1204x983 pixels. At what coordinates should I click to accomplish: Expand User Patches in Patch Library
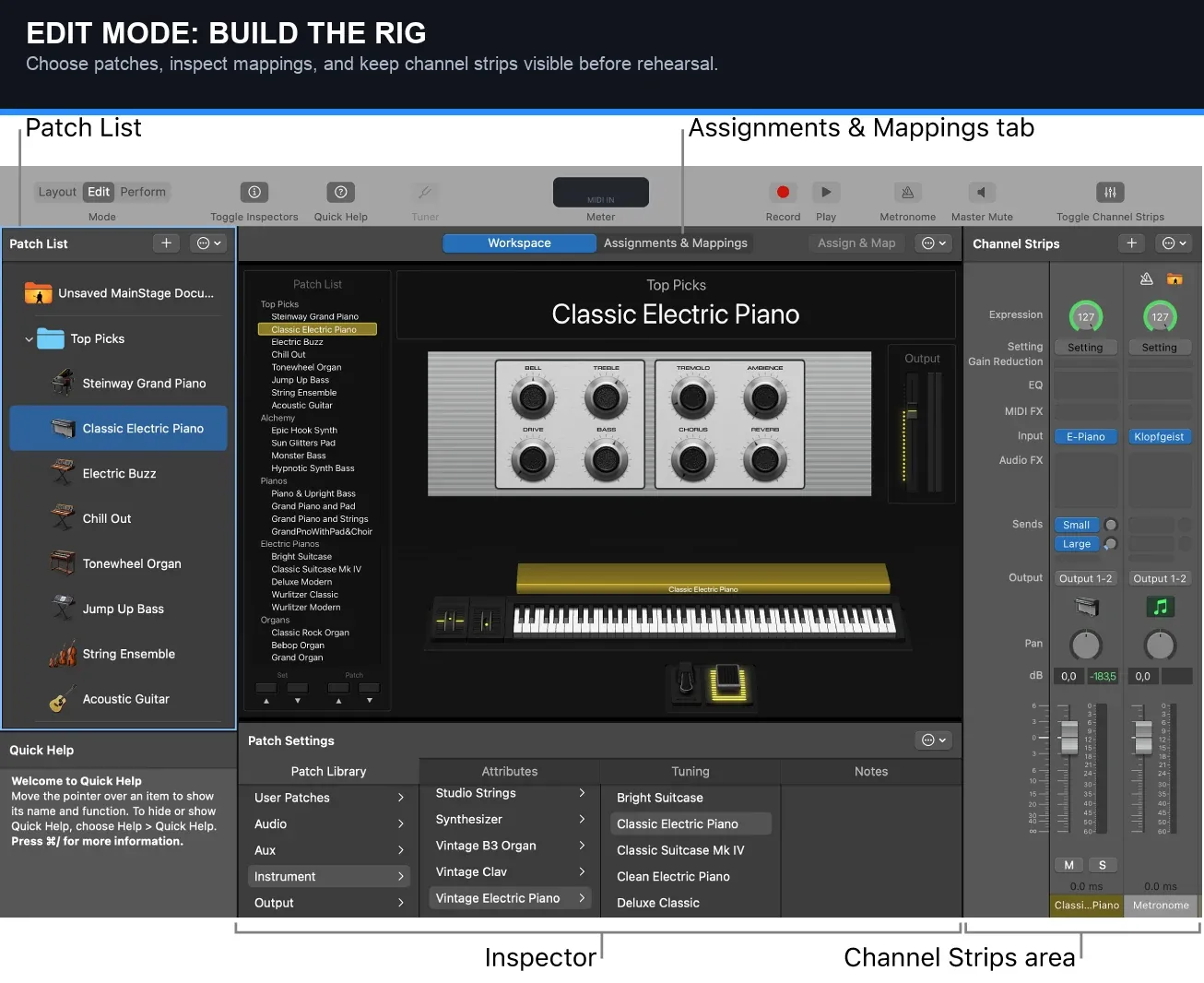[x=329, y=798]
